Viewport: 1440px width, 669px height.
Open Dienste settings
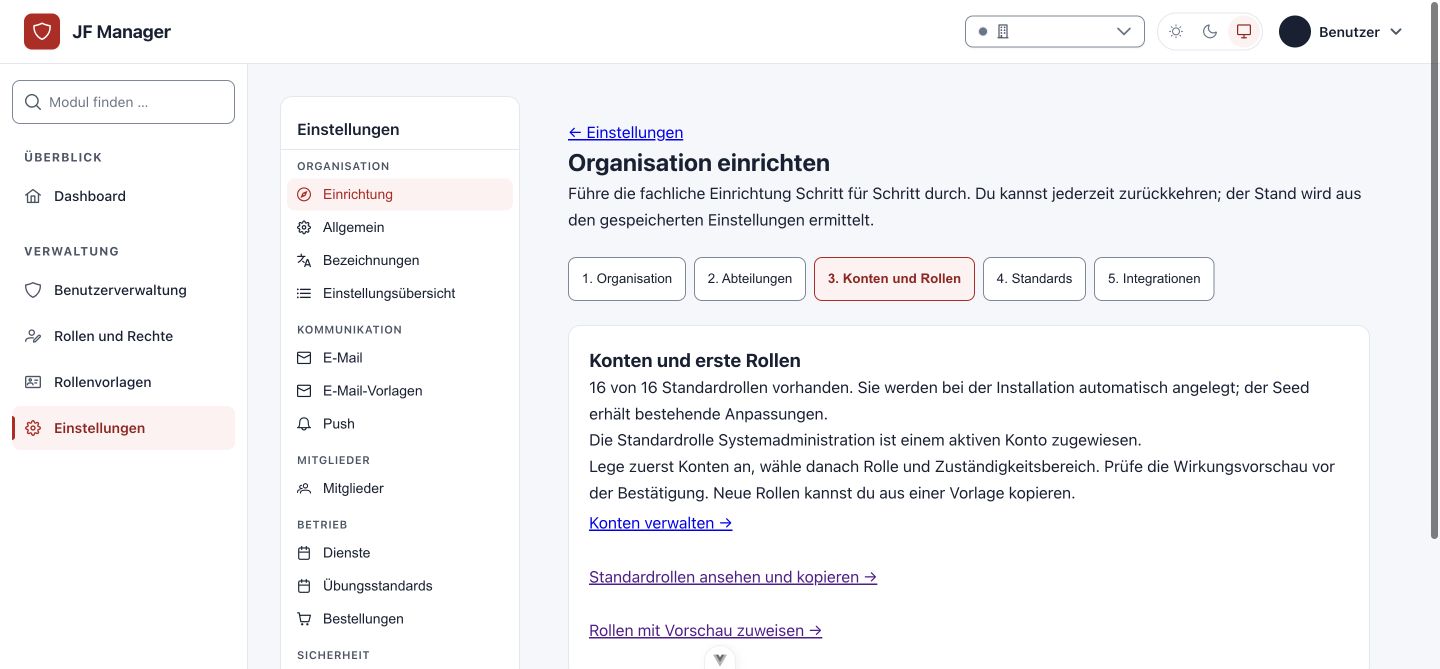(400, 552)
